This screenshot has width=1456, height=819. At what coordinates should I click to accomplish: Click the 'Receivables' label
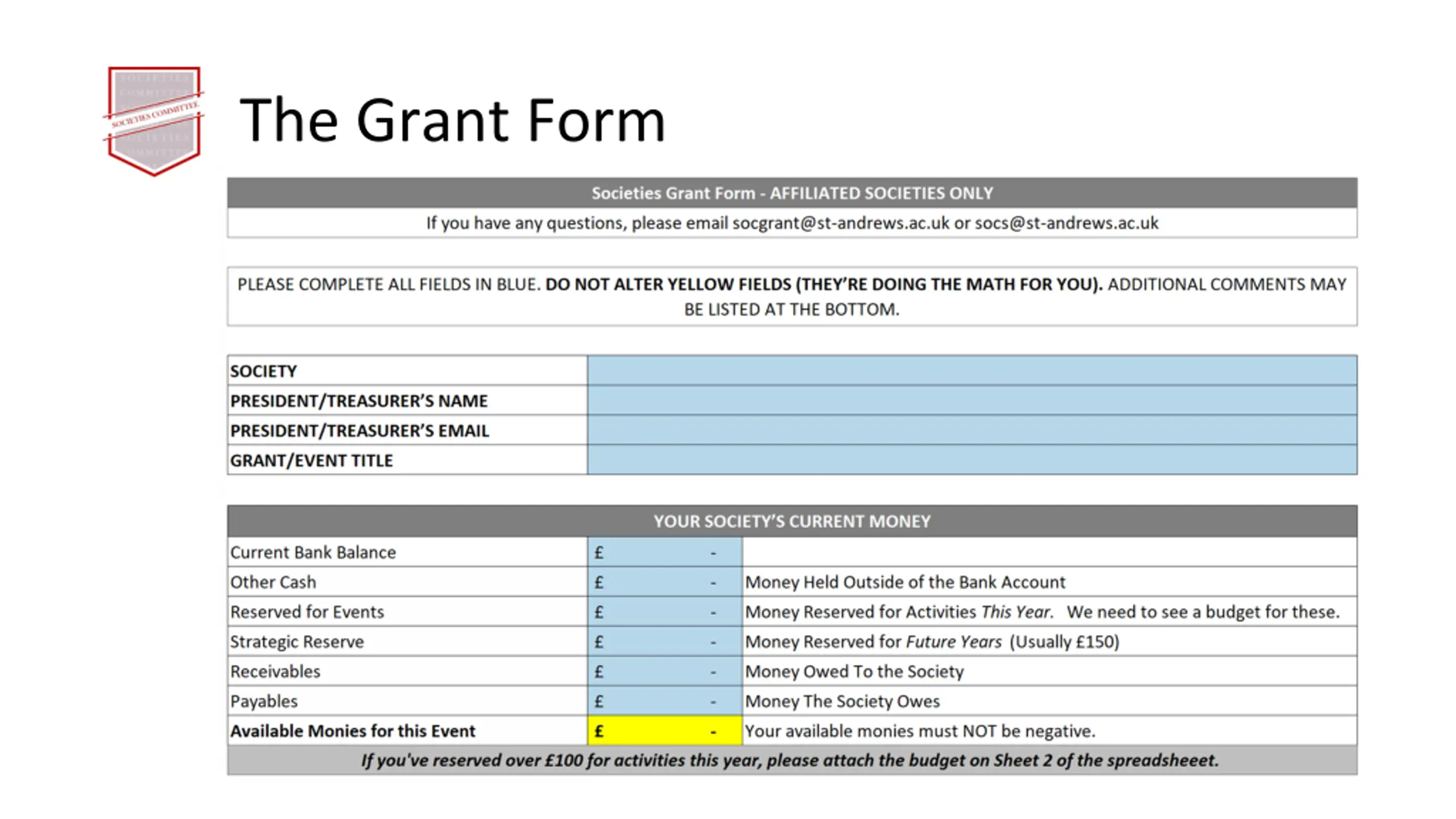pos(275,671)
